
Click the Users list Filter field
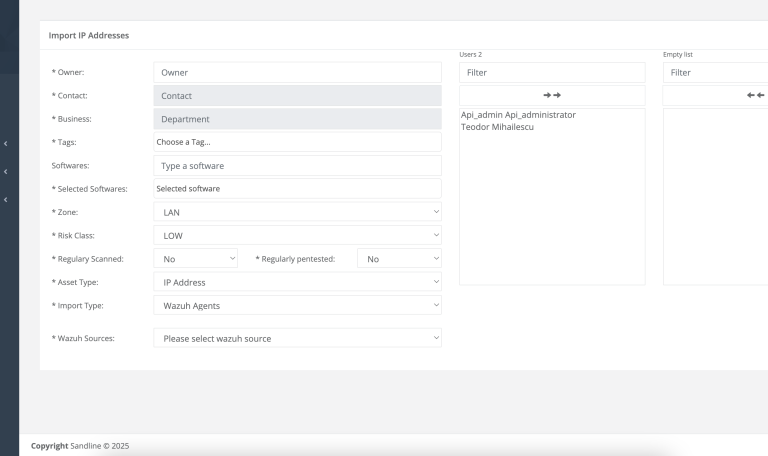coord(552,72)
